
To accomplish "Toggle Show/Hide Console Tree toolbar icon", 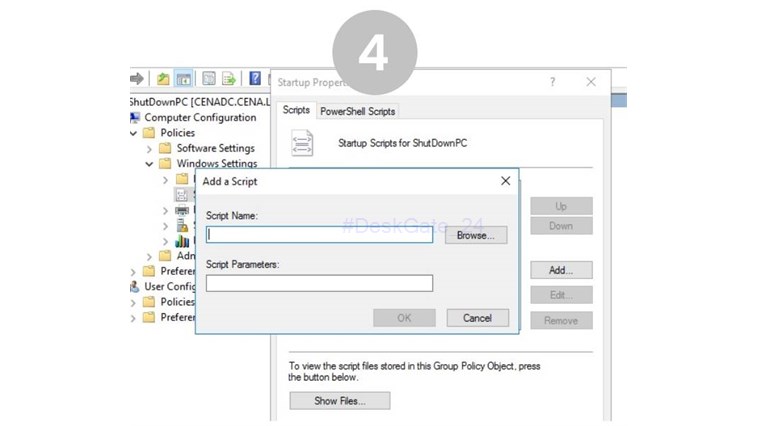I will [184, 79].
